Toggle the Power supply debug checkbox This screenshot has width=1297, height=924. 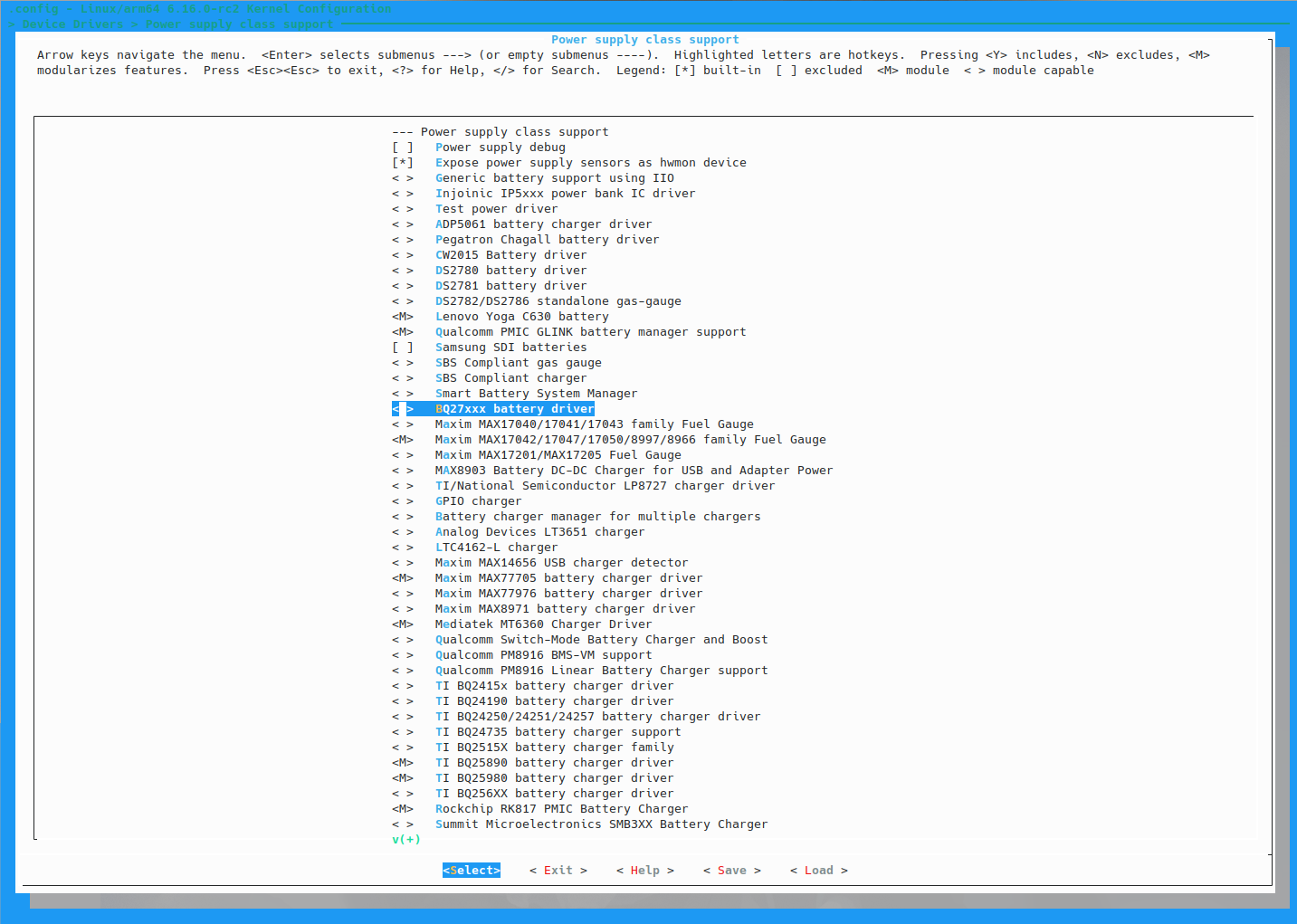[403, 148]
